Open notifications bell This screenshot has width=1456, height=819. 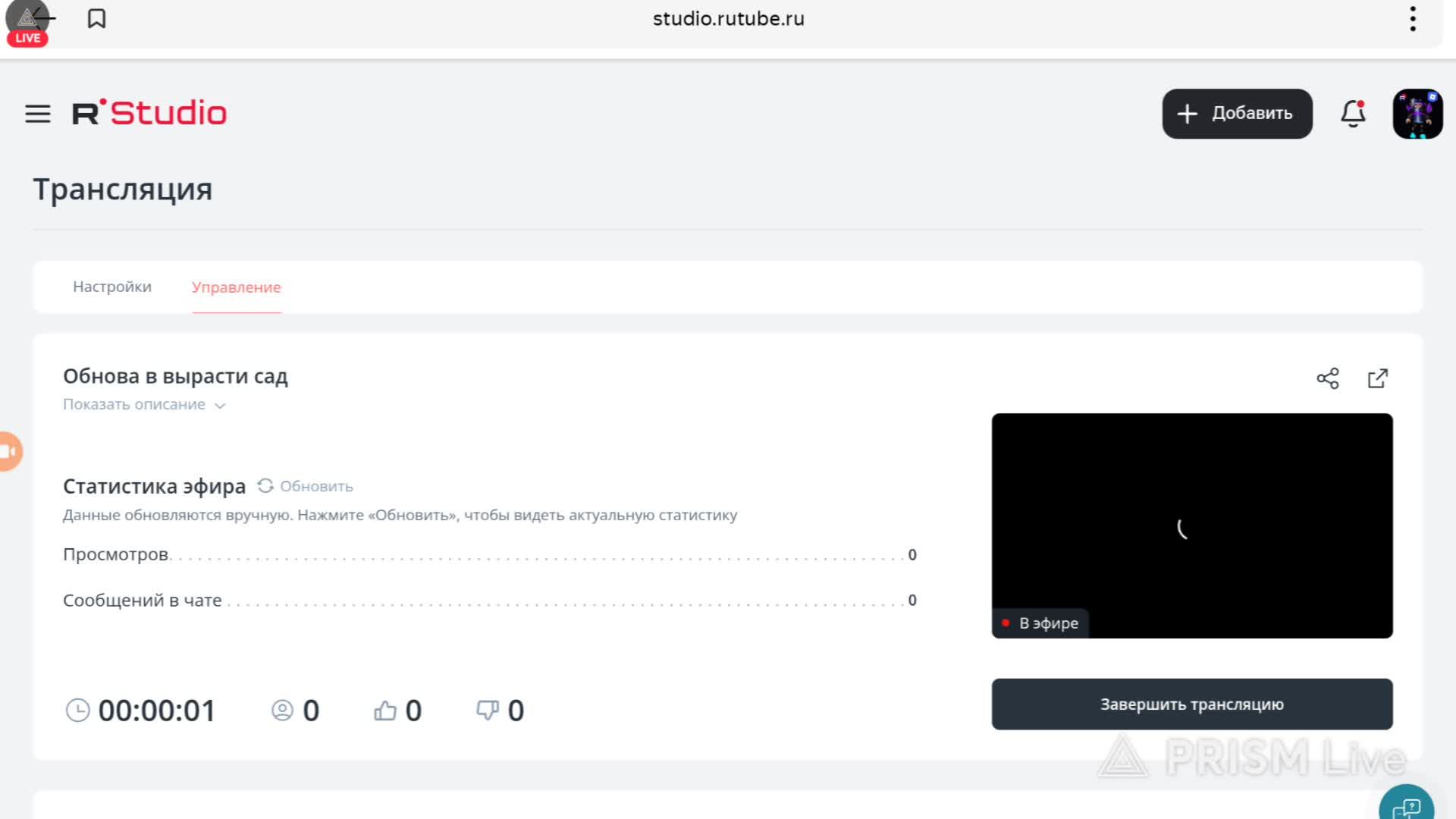click(1353, 114)
